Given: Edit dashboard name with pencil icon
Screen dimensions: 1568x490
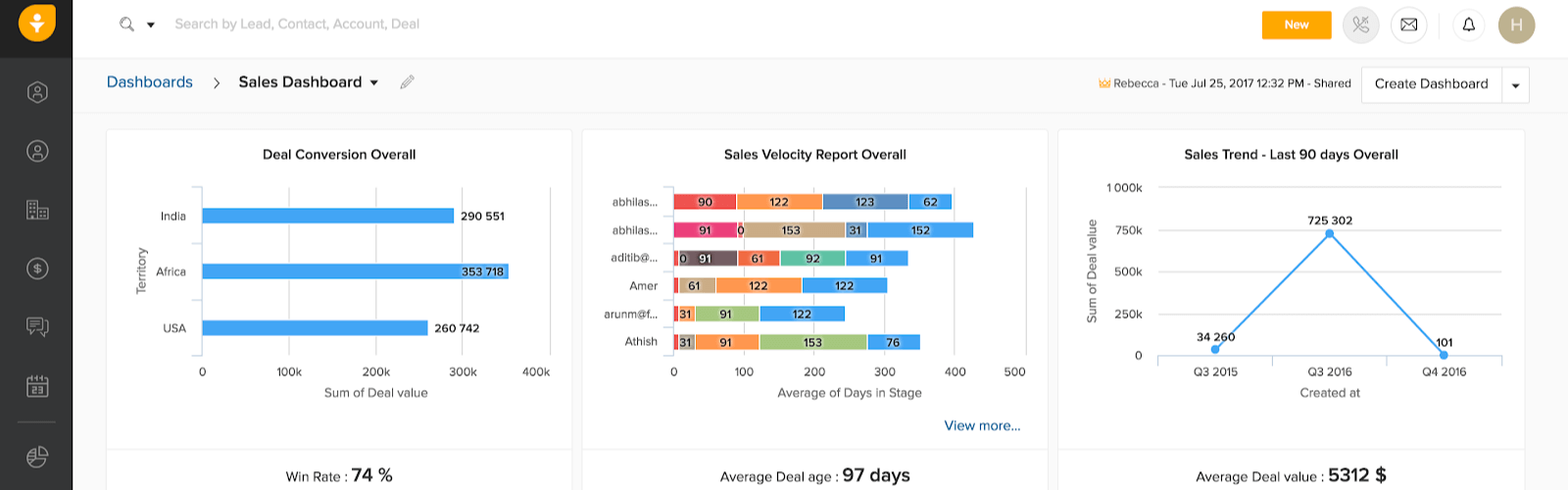Looking at the screenshot, I should (x=408, y=82).
